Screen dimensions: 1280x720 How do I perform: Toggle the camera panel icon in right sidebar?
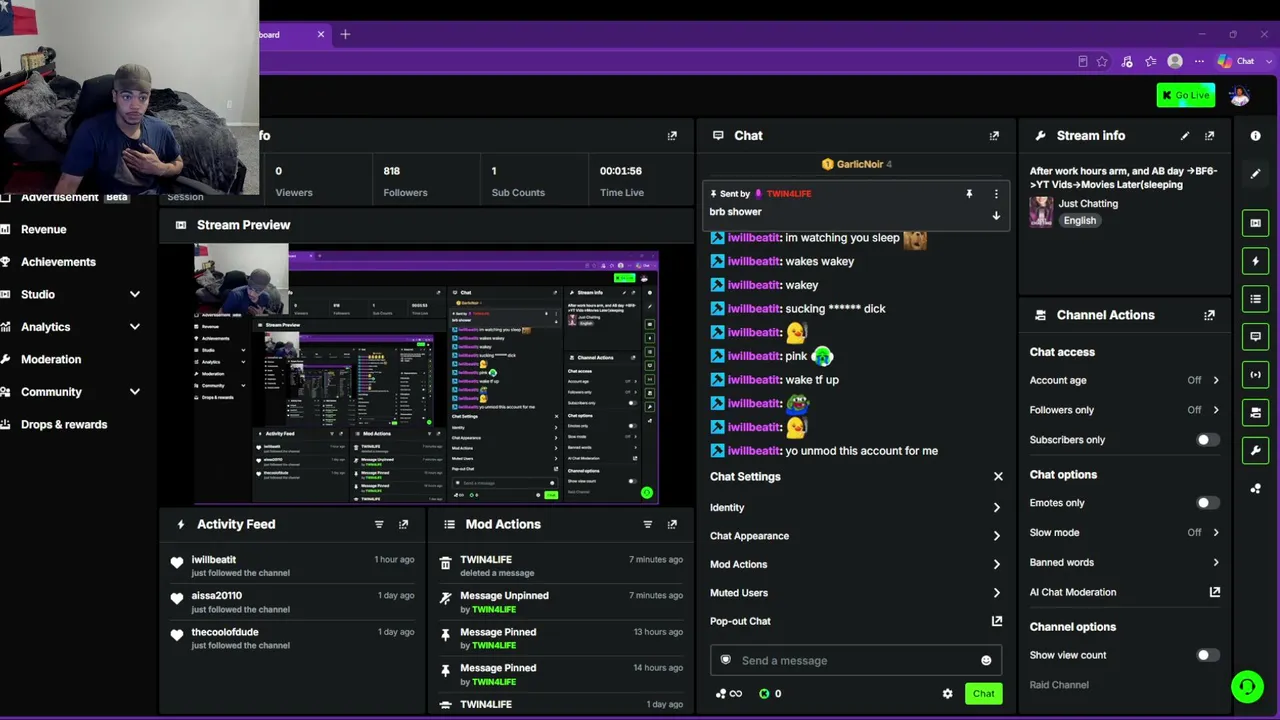coord(1255,412)
